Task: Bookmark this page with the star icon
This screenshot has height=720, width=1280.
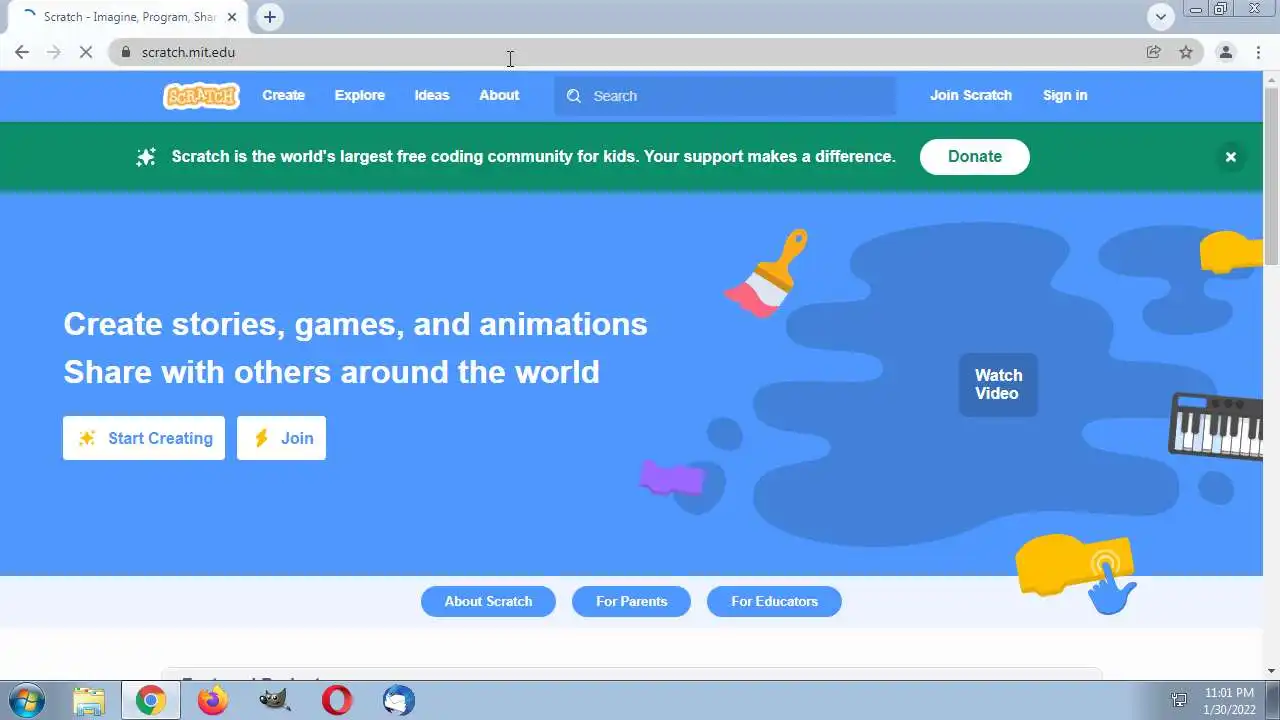Action: [1186, 52]
